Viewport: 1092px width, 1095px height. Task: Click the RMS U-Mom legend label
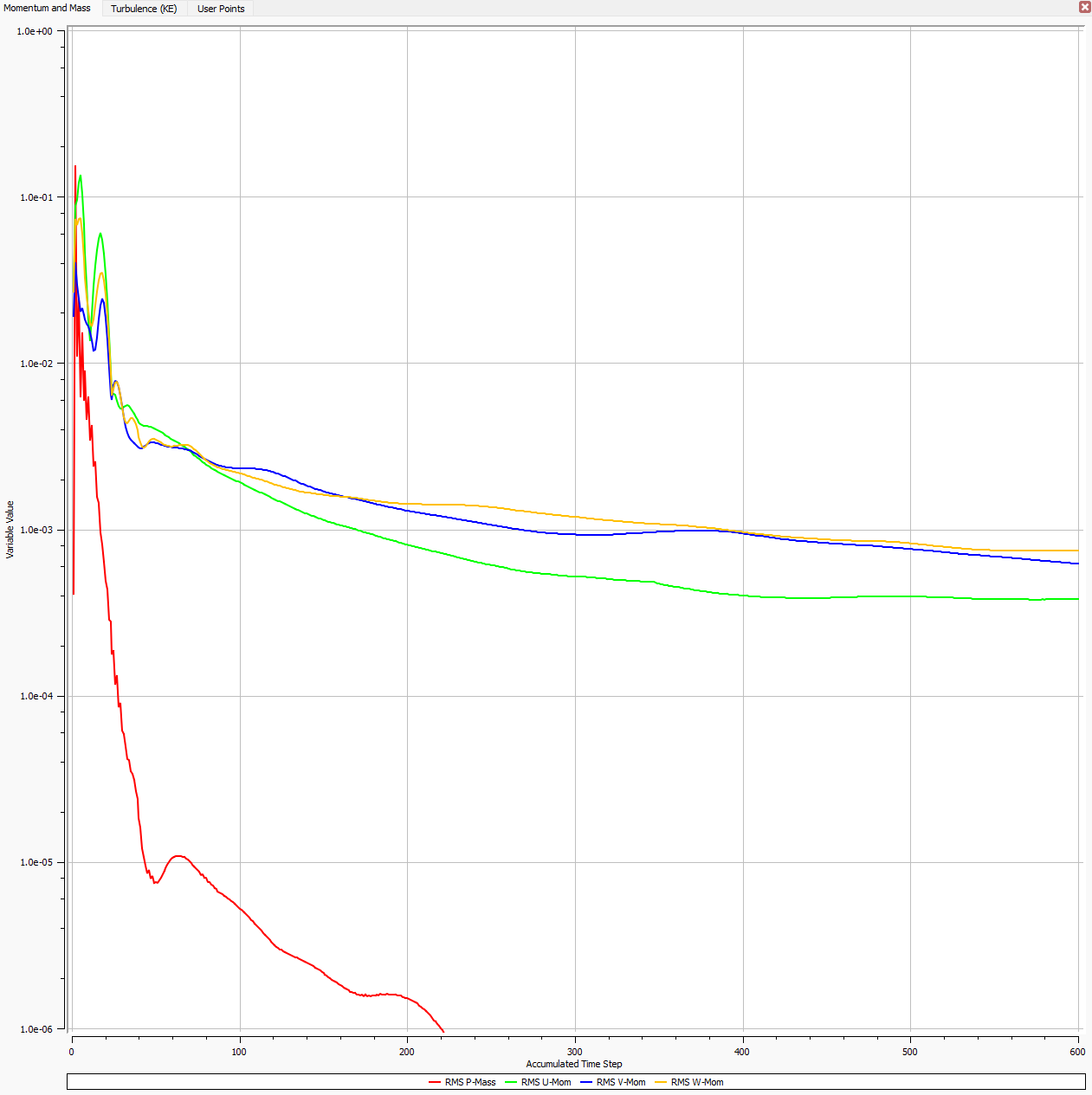coord(546,1082)
